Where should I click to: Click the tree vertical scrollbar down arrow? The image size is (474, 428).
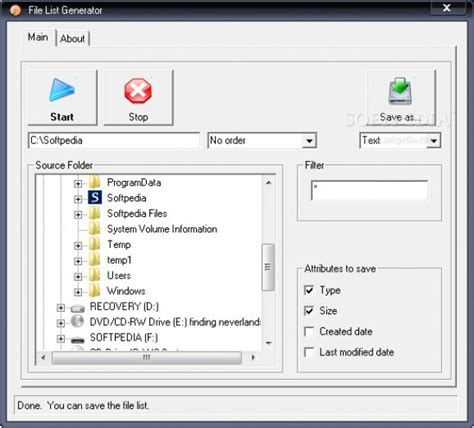point(269,343)
